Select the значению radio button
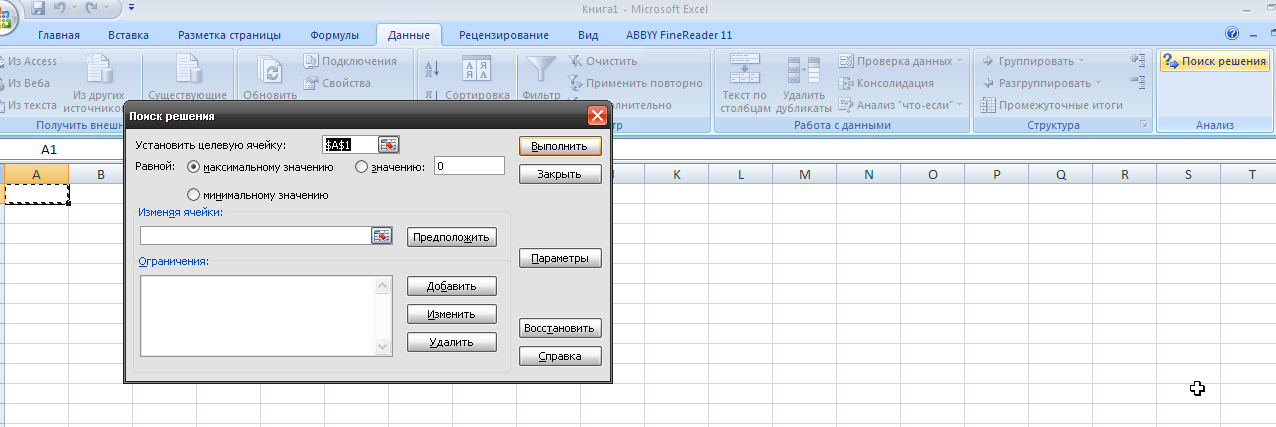 [x=362, y=167]
